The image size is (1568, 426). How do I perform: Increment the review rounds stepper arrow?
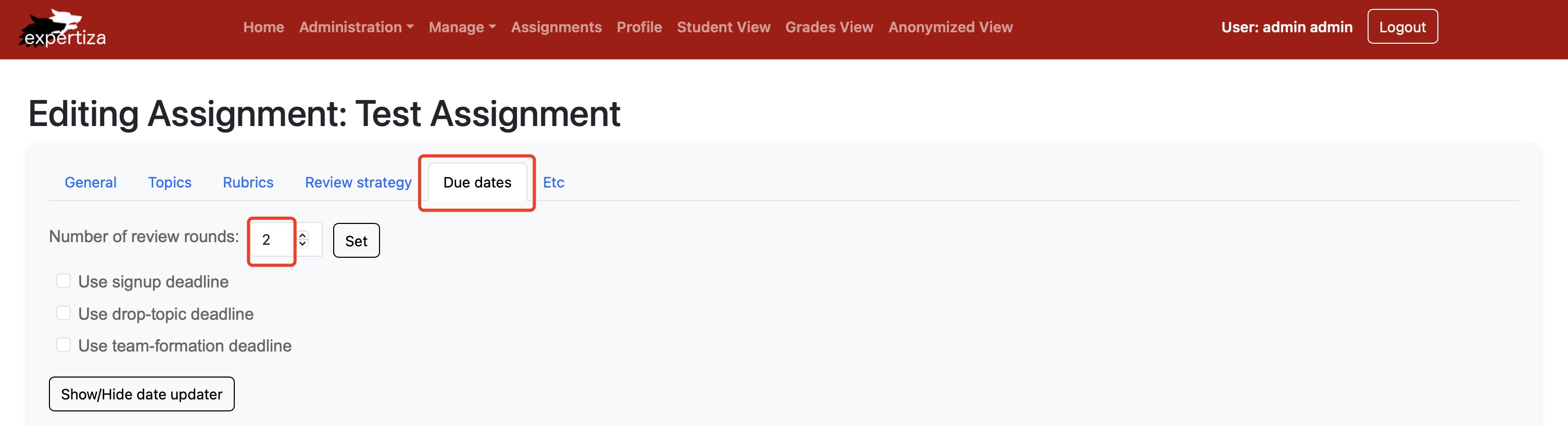[x=302, y=235]
